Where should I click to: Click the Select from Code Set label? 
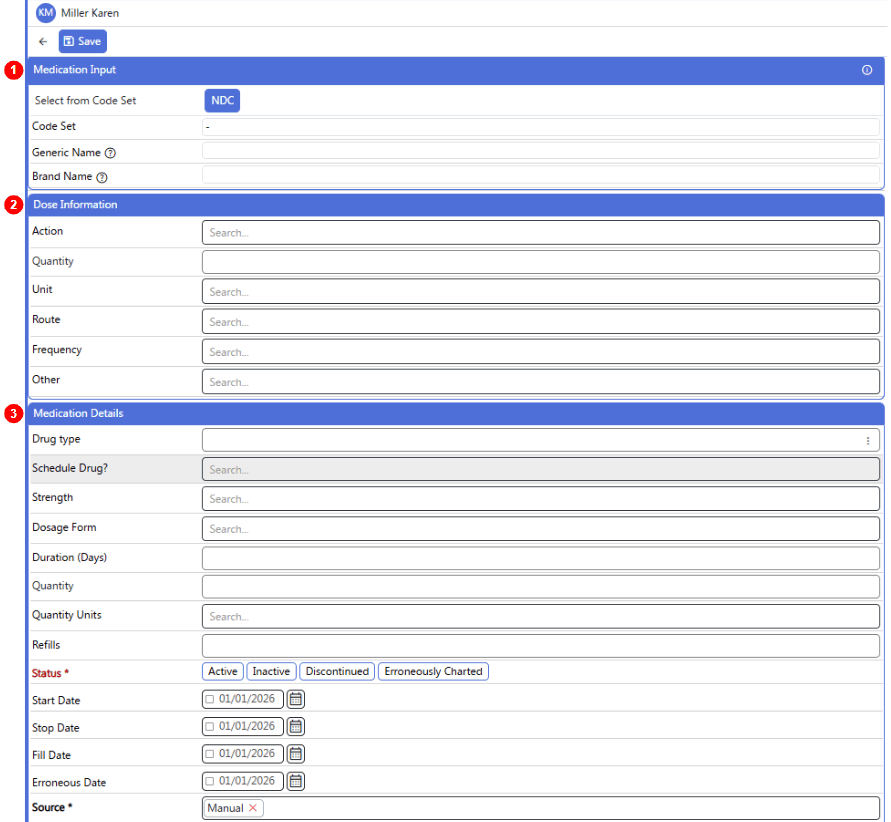85,101
